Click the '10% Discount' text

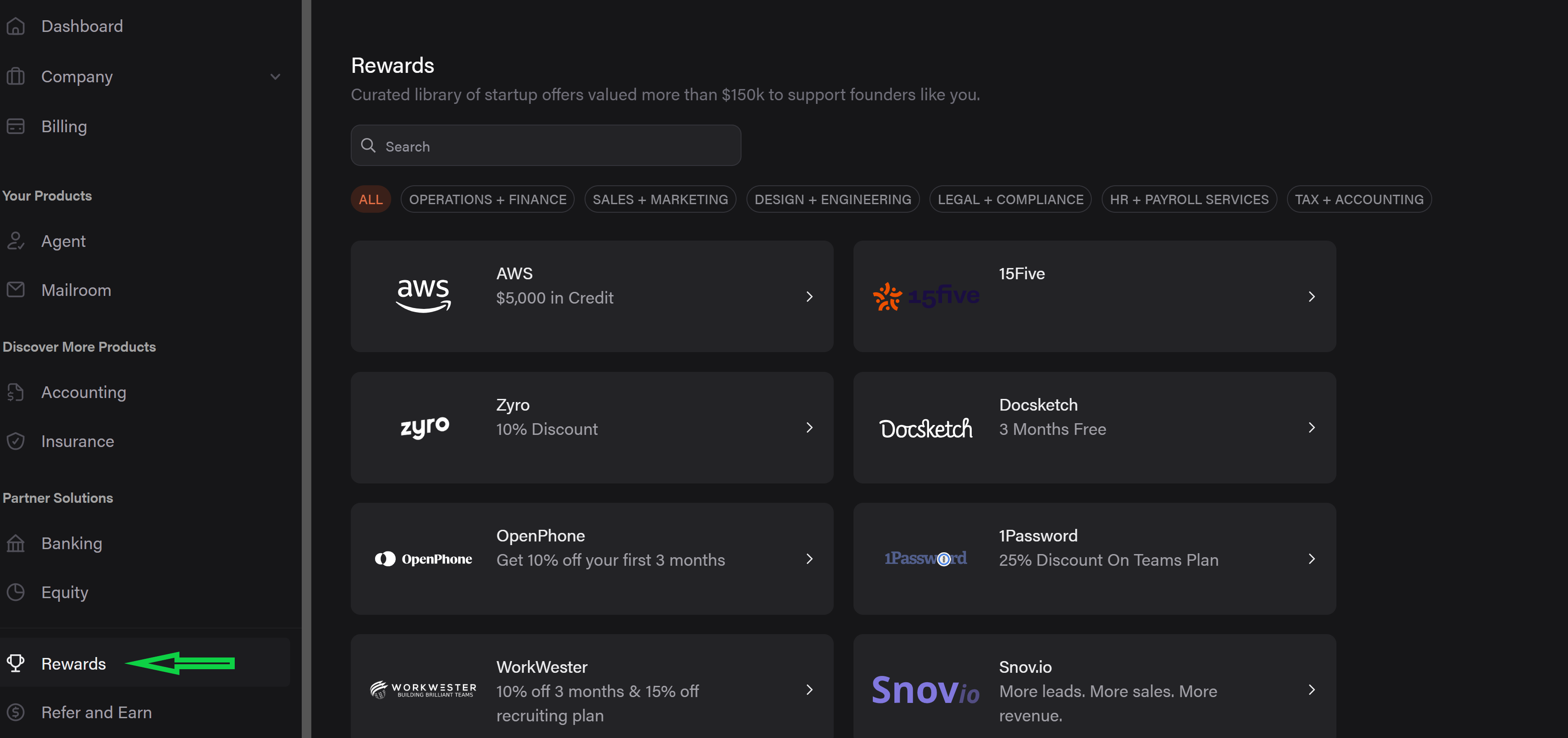(547, 429)
